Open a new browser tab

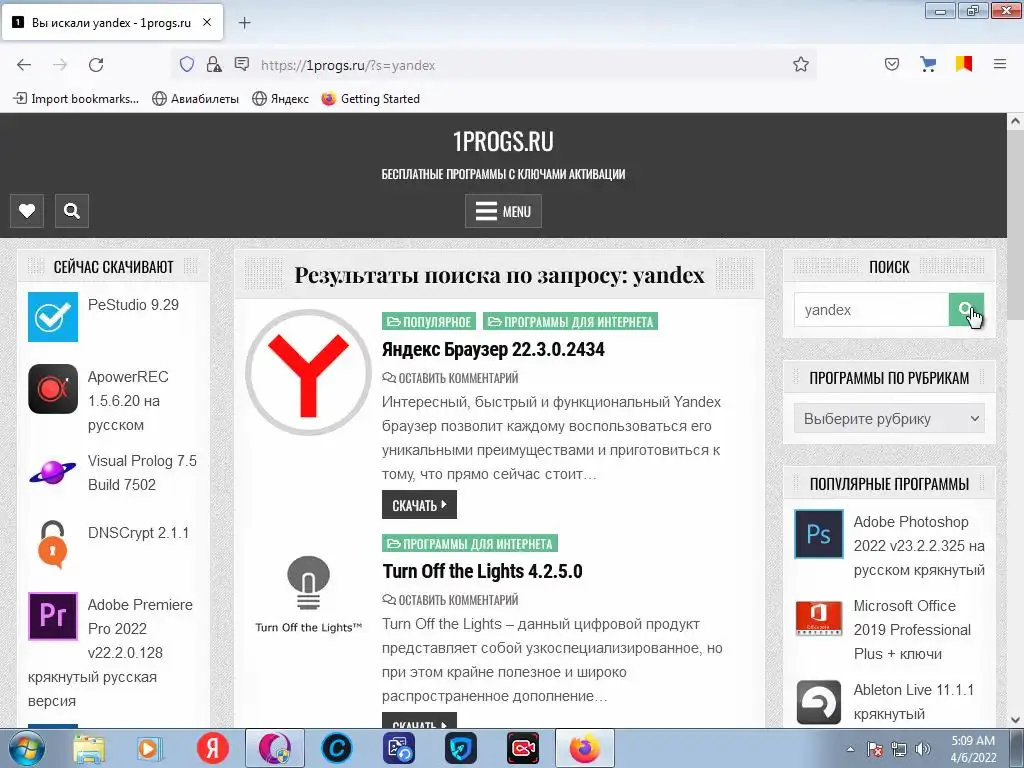(x=244, y=23)
